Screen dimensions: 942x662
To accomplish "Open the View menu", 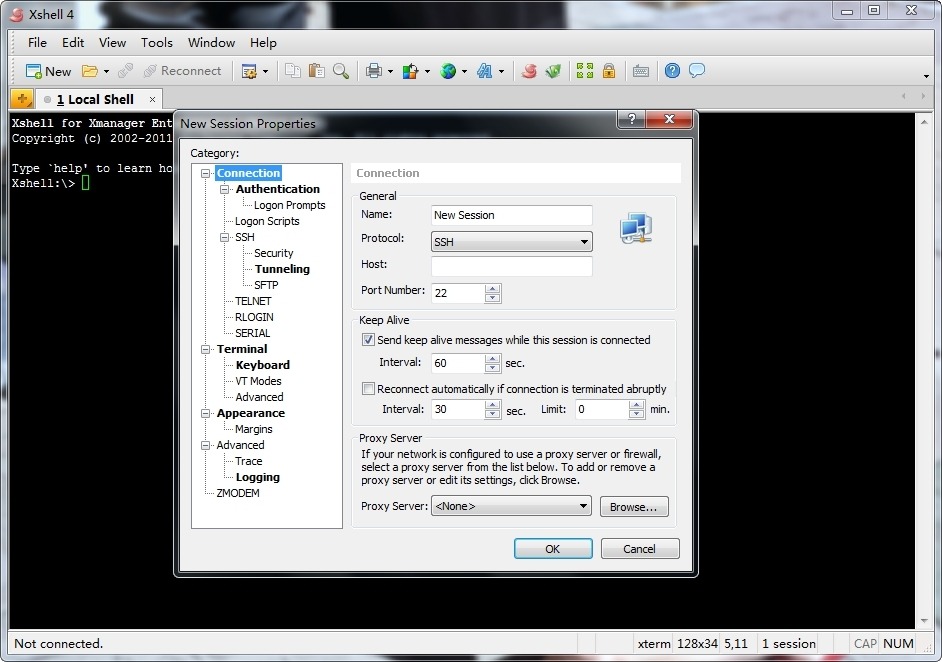I will coord(112,43).
